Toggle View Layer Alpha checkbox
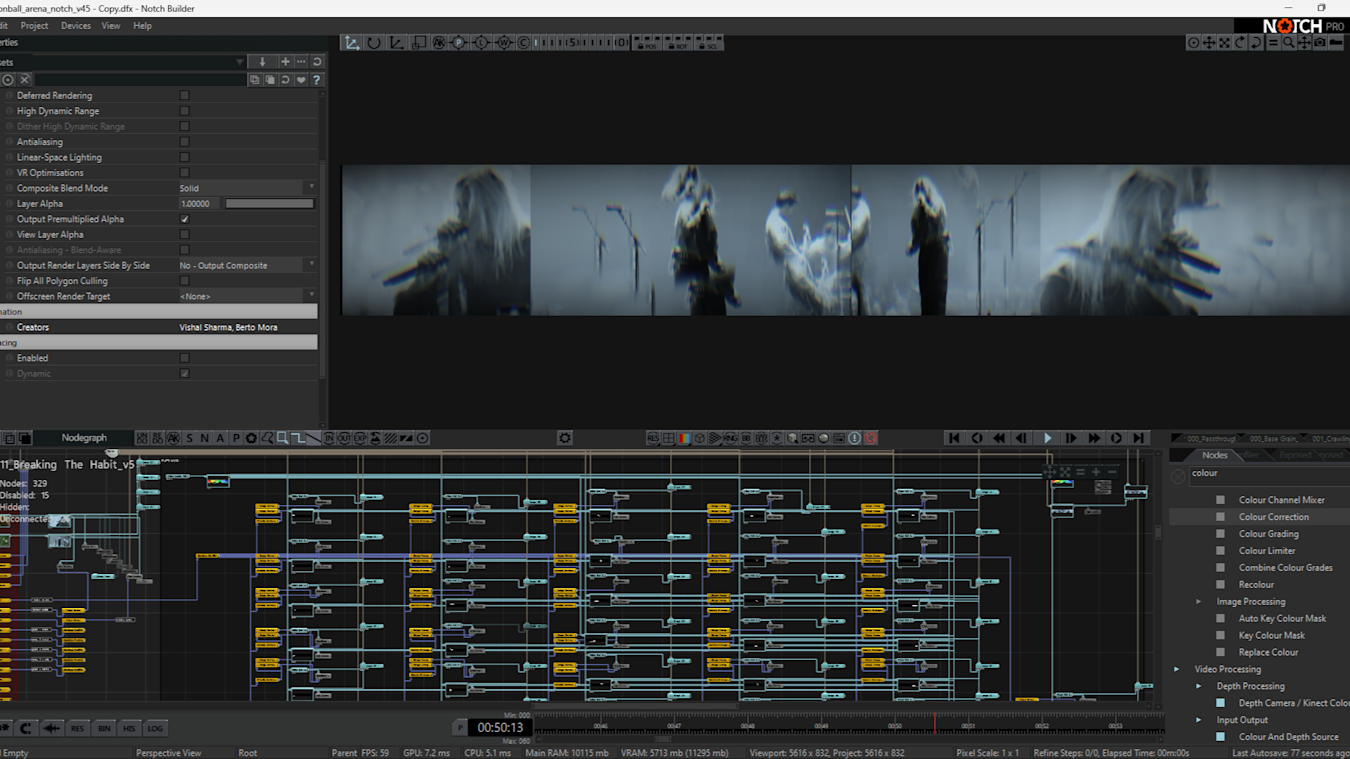Image resolution: width=1350 pixels, height=759 pixels. [x=184, y=234]
